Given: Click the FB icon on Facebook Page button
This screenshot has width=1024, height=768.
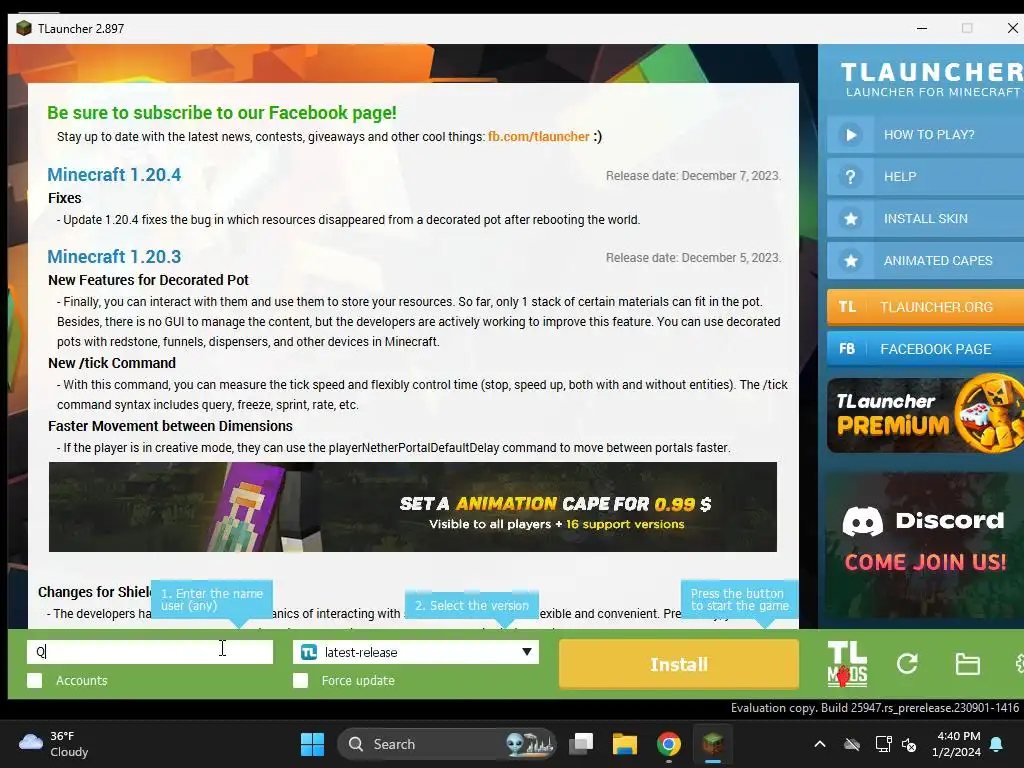Looking at the screenshot, I should (847, 349).
